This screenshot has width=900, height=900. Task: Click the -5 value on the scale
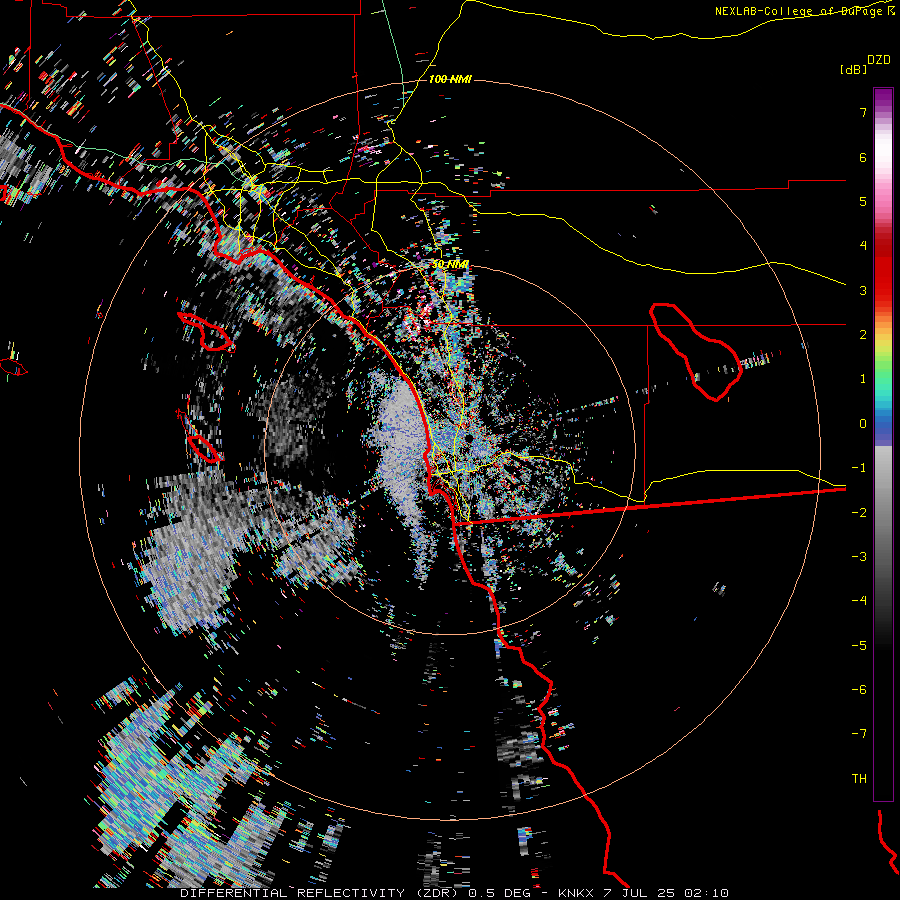[859, 646]
